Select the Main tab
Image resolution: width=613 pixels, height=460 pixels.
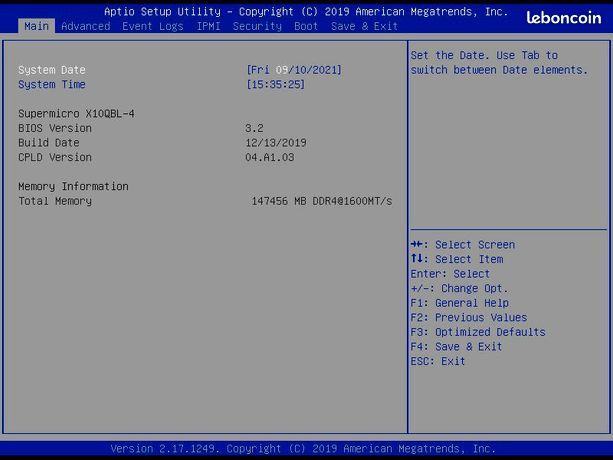coord(36,26)
